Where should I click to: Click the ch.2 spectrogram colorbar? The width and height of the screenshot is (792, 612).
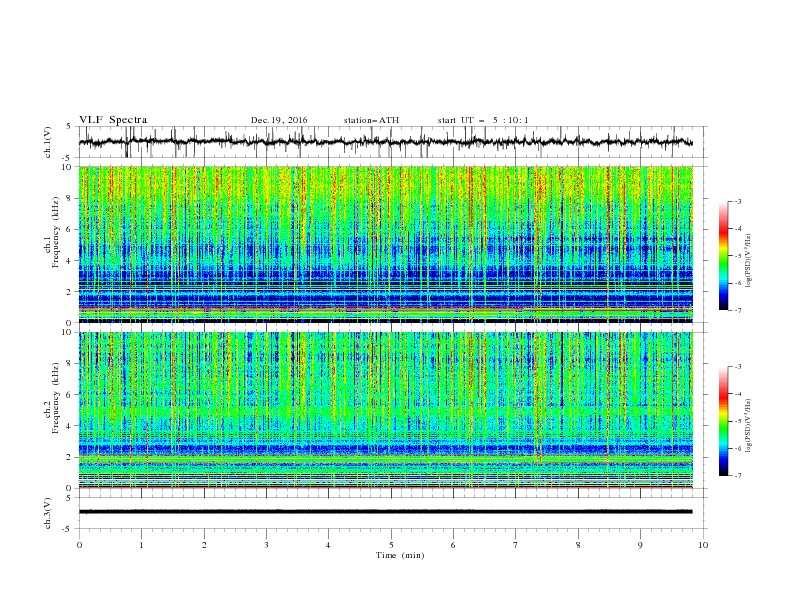click(x=724, y=421)
